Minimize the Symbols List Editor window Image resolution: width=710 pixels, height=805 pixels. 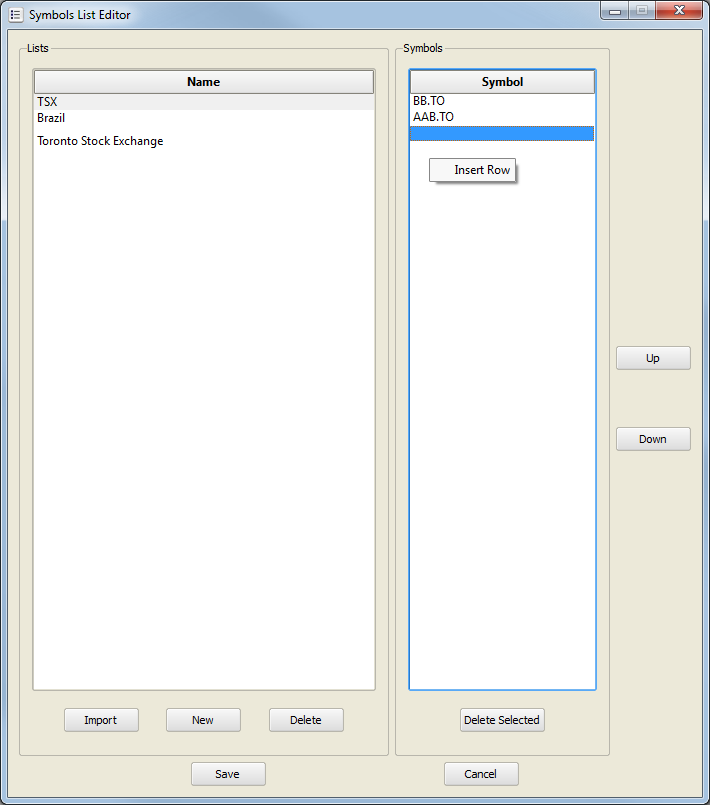tap(615, 11)
